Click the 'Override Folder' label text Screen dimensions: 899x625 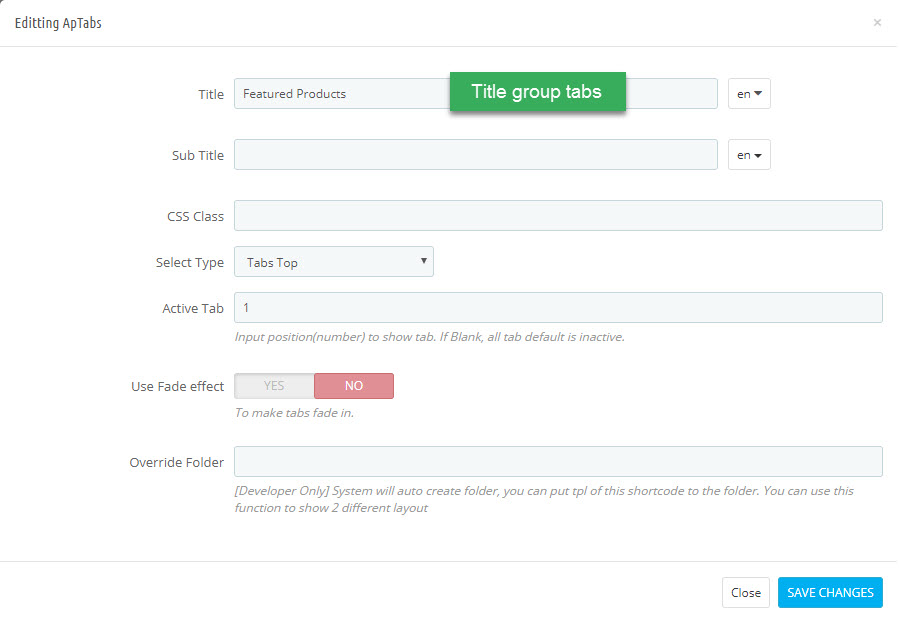point(177,462)
